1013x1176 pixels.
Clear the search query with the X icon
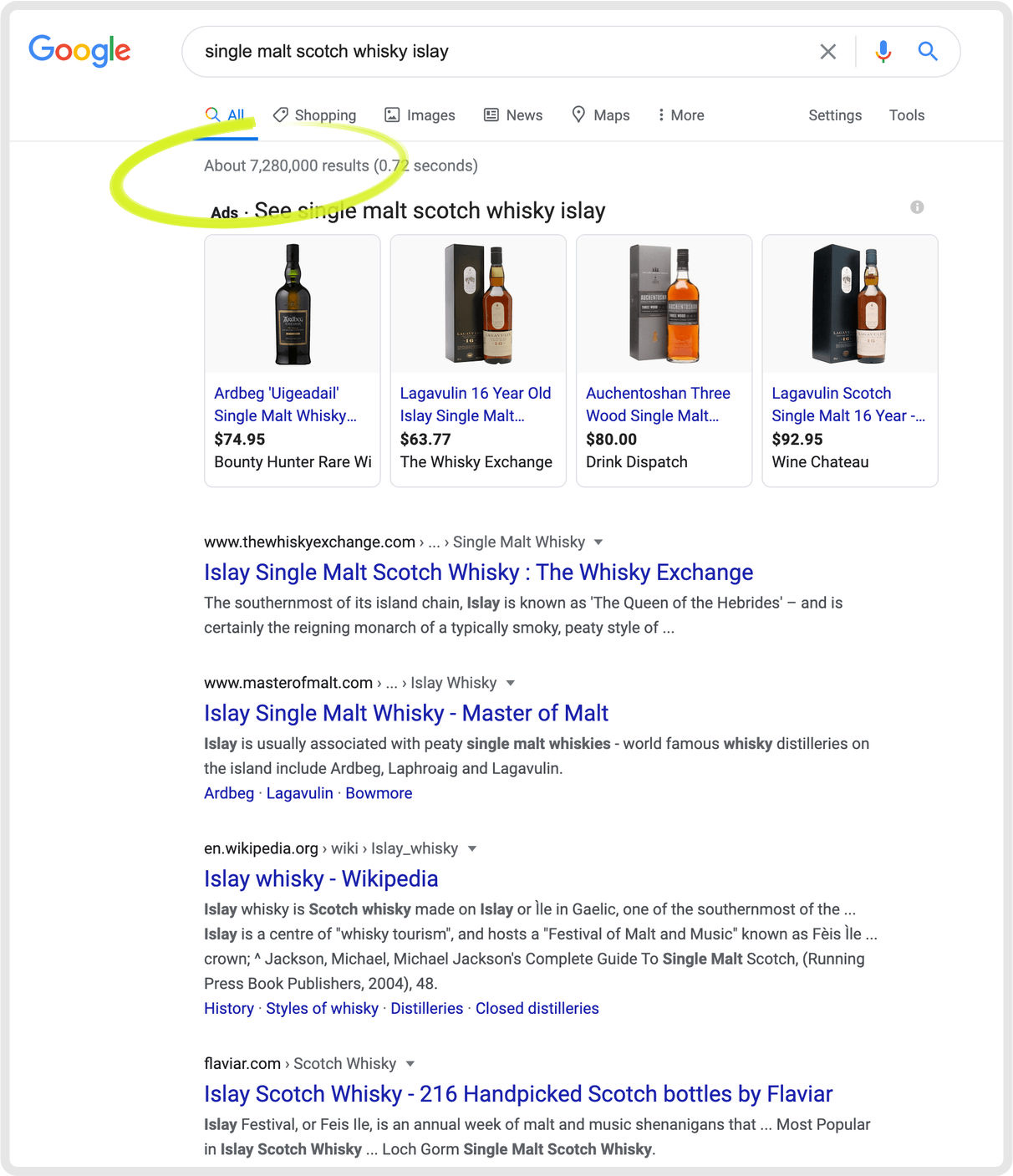tap(827, 52)
